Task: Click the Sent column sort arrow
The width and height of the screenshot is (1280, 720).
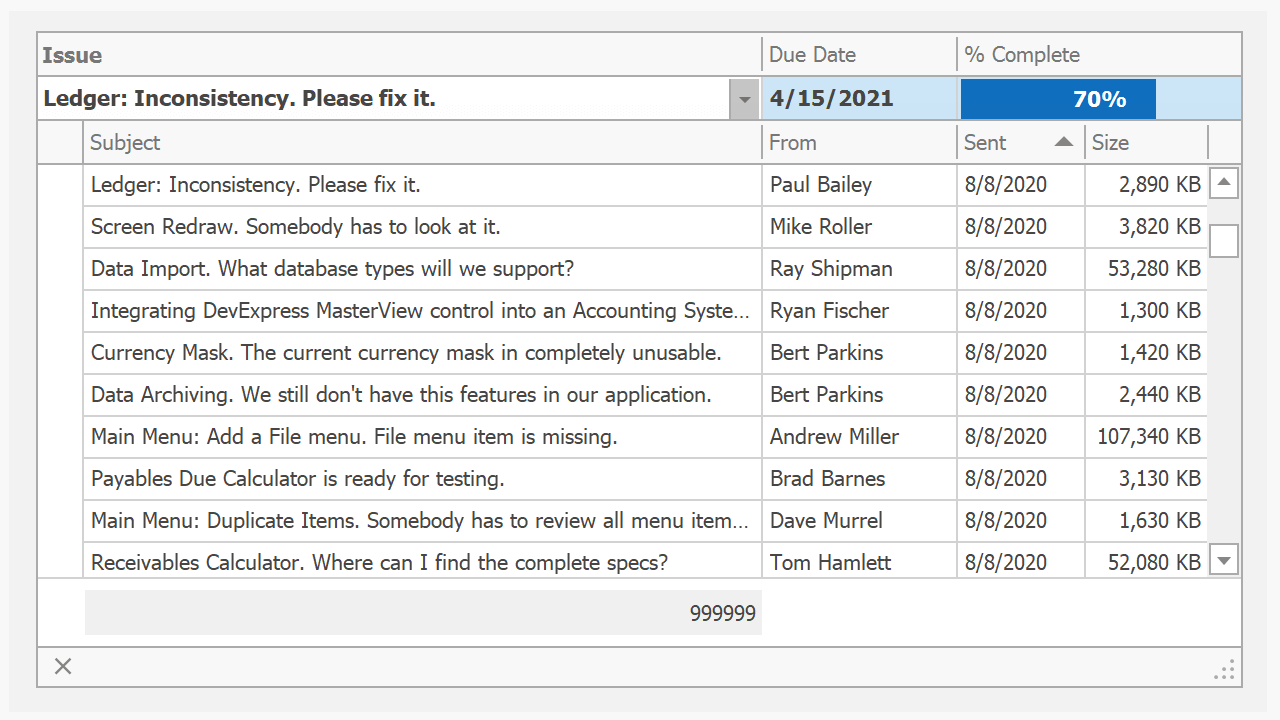Action: 1063,142
